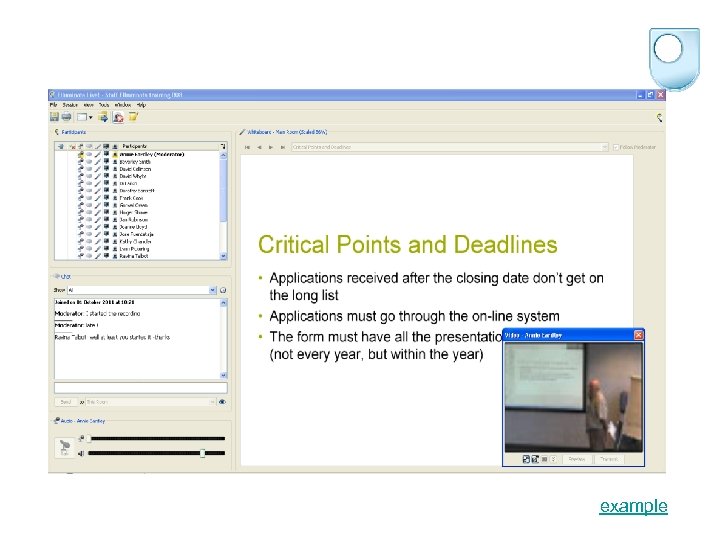Go to previous whiteboard page
Image resolution: width=720 pixels, height=540 pixels.
pos(259,147)
